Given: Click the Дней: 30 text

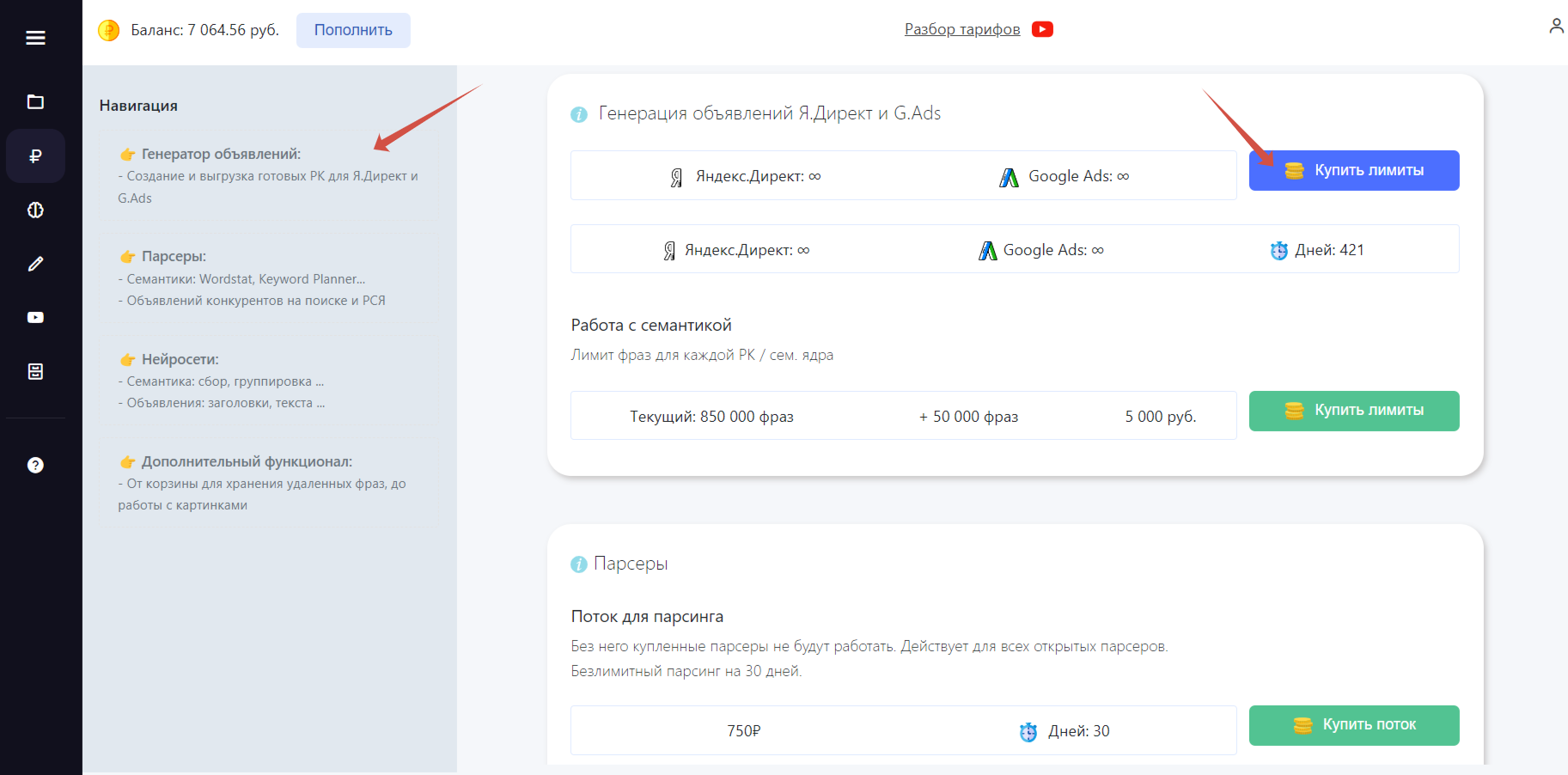Looking at the screenshot, I should coord(1079,731).
